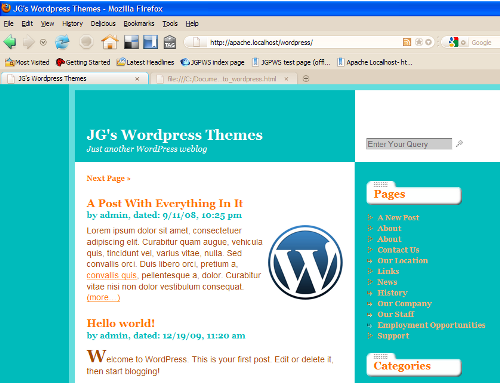
Task: Open Employment Opportunities page link
Action: [x=431, y=325]
